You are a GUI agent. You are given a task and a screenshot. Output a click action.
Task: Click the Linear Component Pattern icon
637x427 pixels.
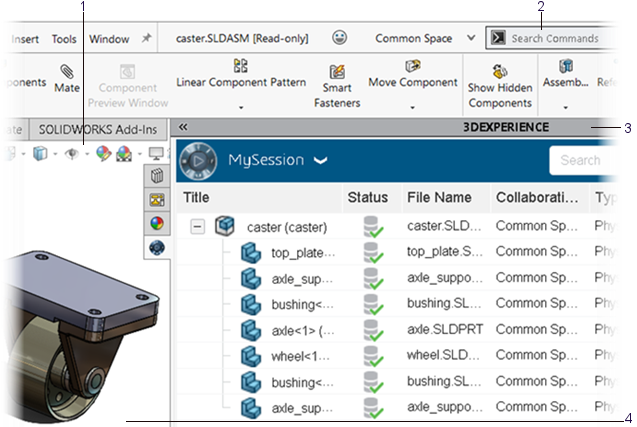coord(240,66)
